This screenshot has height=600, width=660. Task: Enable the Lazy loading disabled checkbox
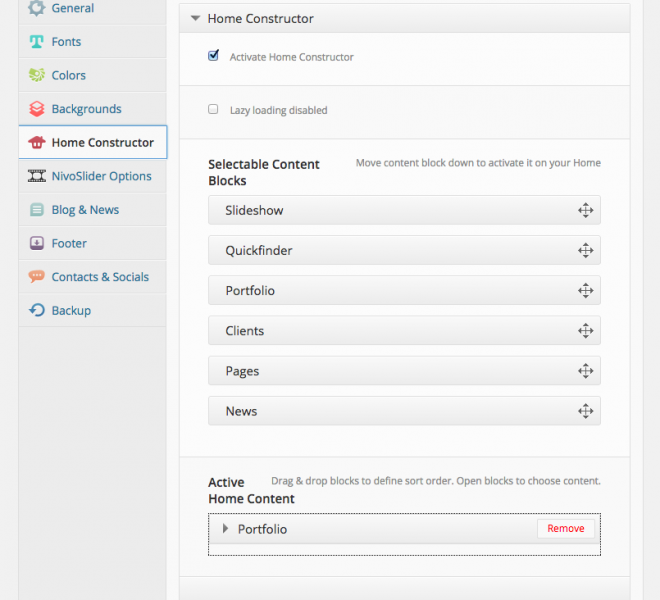213,109
